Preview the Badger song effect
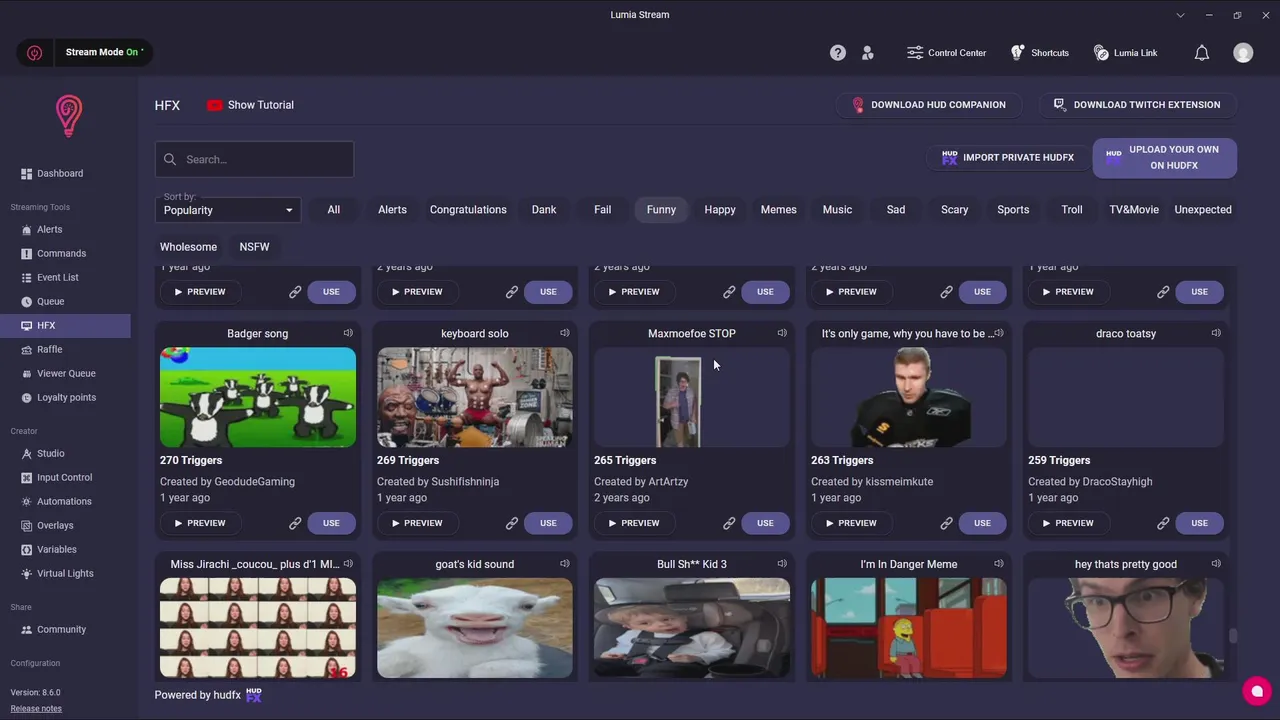The image size is (1280, 720). (200, 523)
